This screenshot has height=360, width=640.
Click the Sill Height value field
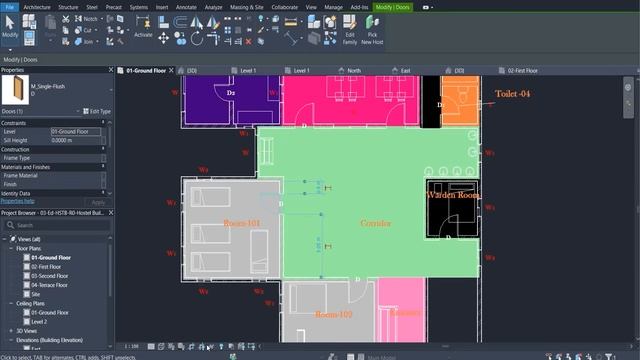tap(76, 140)
